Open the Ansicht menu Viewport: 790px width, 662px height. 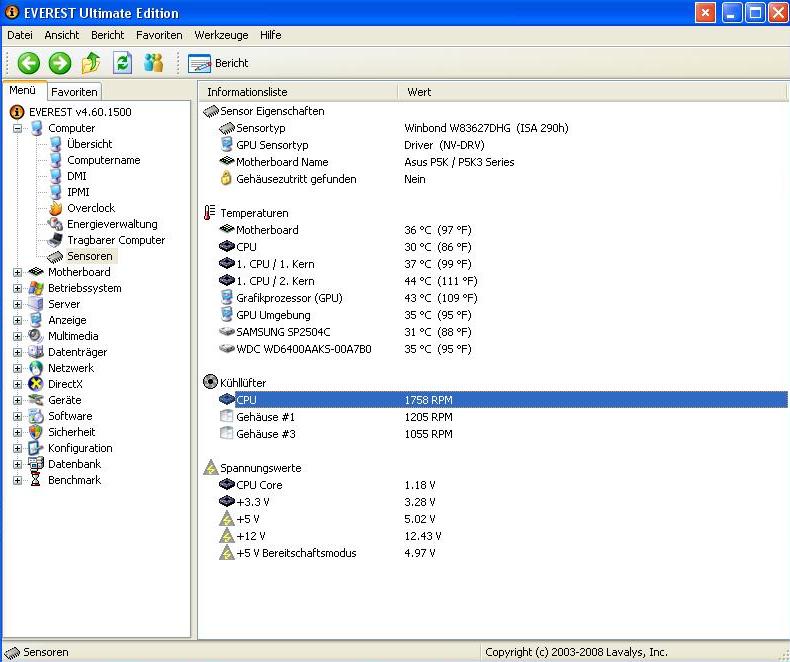pyautogui.click(x=62, y=35)
